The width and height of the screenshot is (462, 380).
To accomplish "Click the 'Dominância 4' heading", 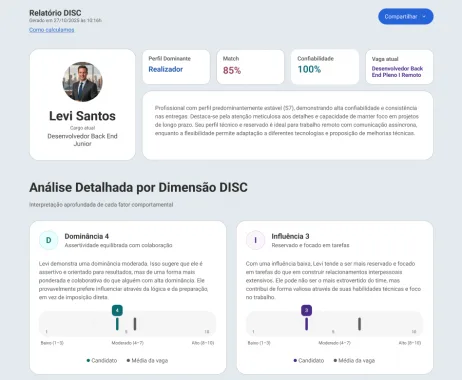I will pyautogui.click(x=87, y=236).
